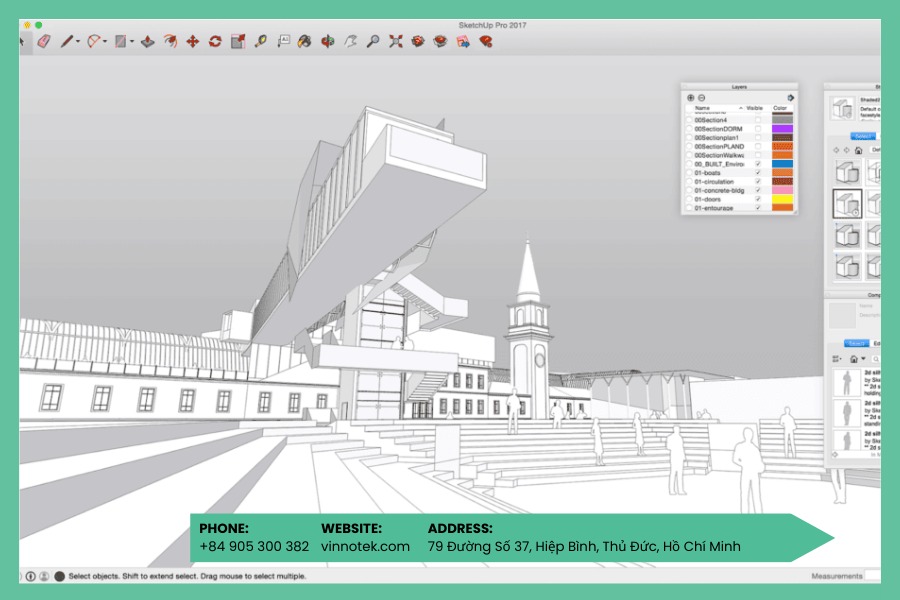The image size is (900, 600).
Task: Switch to Select tab in Components panel
Action: tap(856, 343)
